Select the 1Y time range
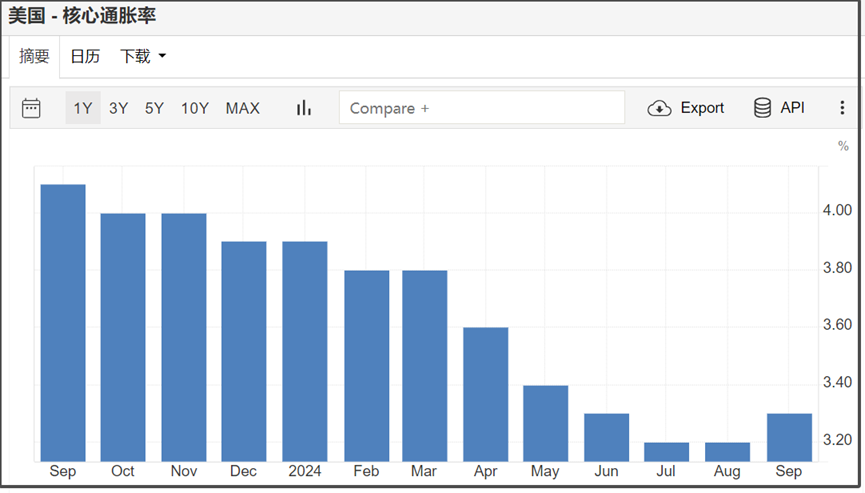Viewport: 865px width, 493px height. click(x=83, y=108)
